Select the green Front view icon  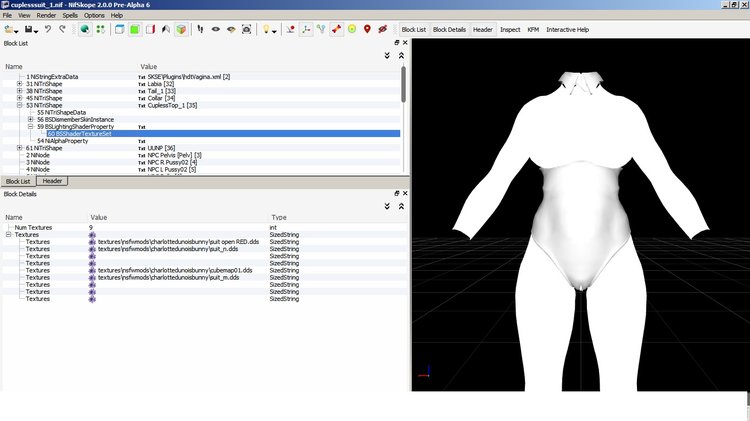coord(135,30)
